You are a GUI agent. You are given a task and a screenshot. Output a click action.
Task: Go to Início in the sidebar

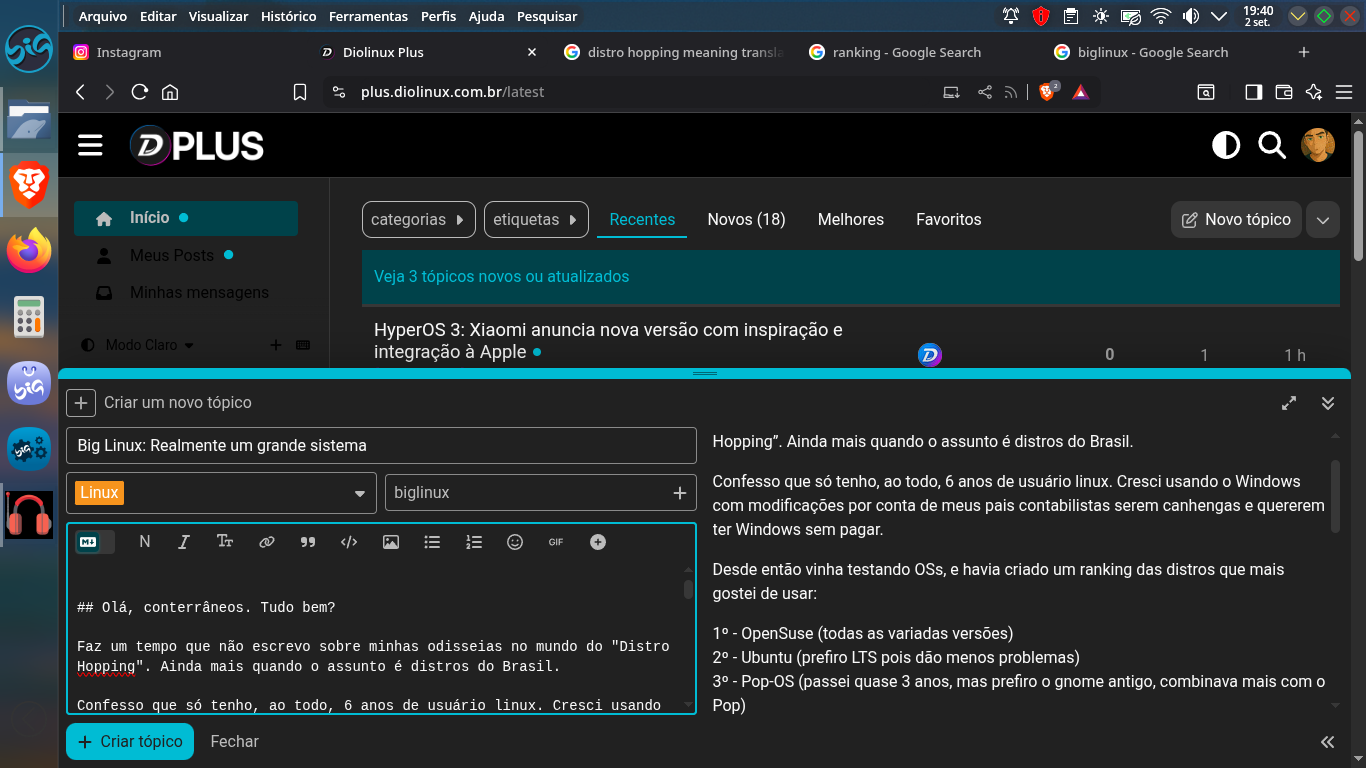(x=185, y=218)
